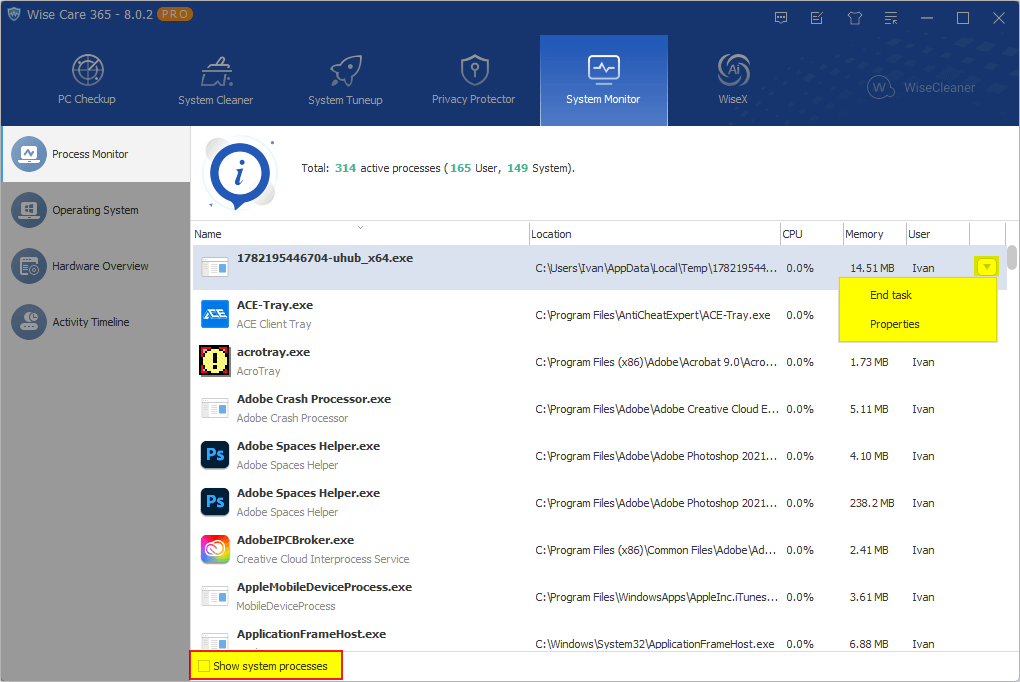The image size is (1020, 682).
Task: Click the total active processes count 314
Action: [345, 168]
